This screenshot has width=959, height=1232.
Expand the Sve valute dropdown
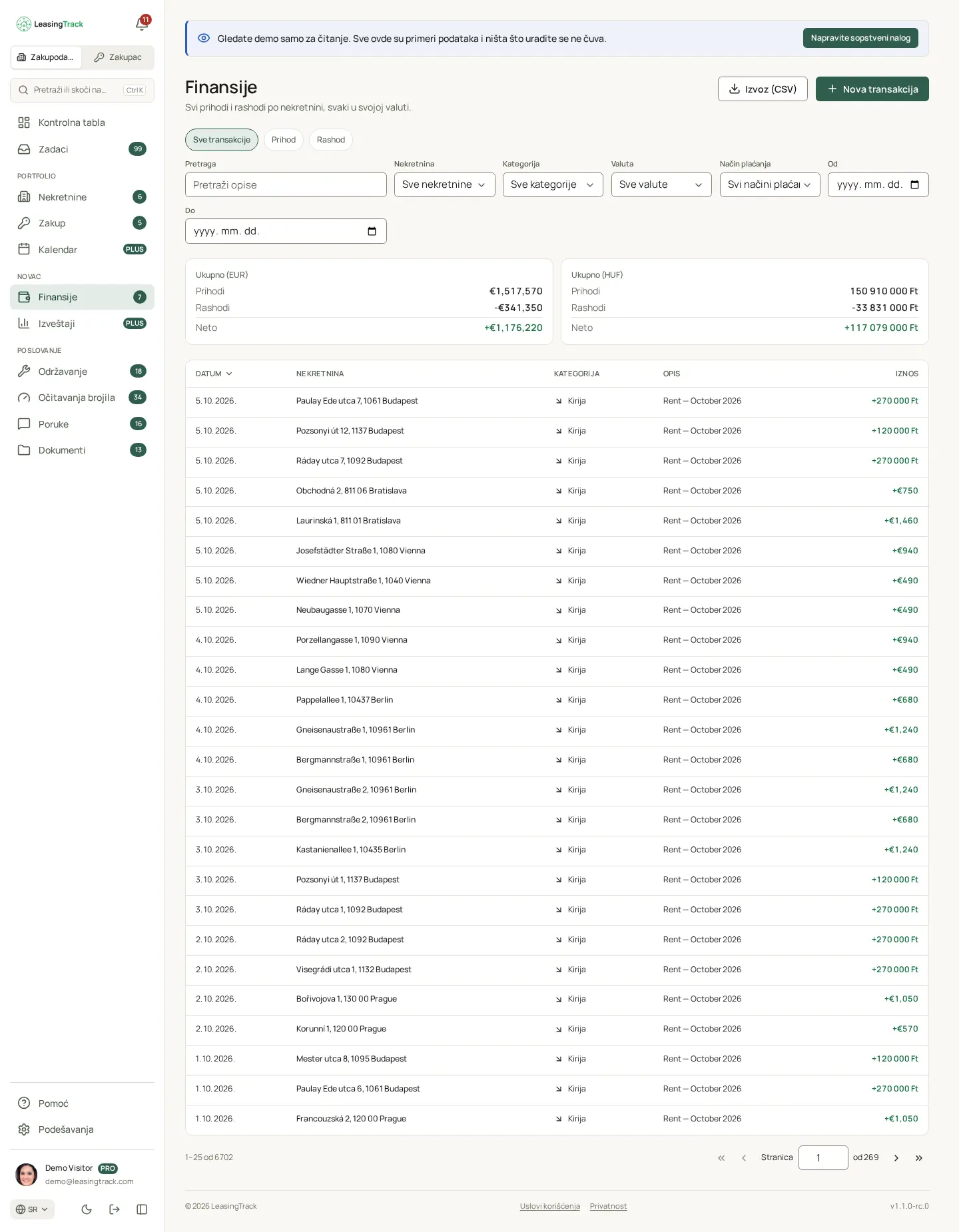click(x=661, y=184)
